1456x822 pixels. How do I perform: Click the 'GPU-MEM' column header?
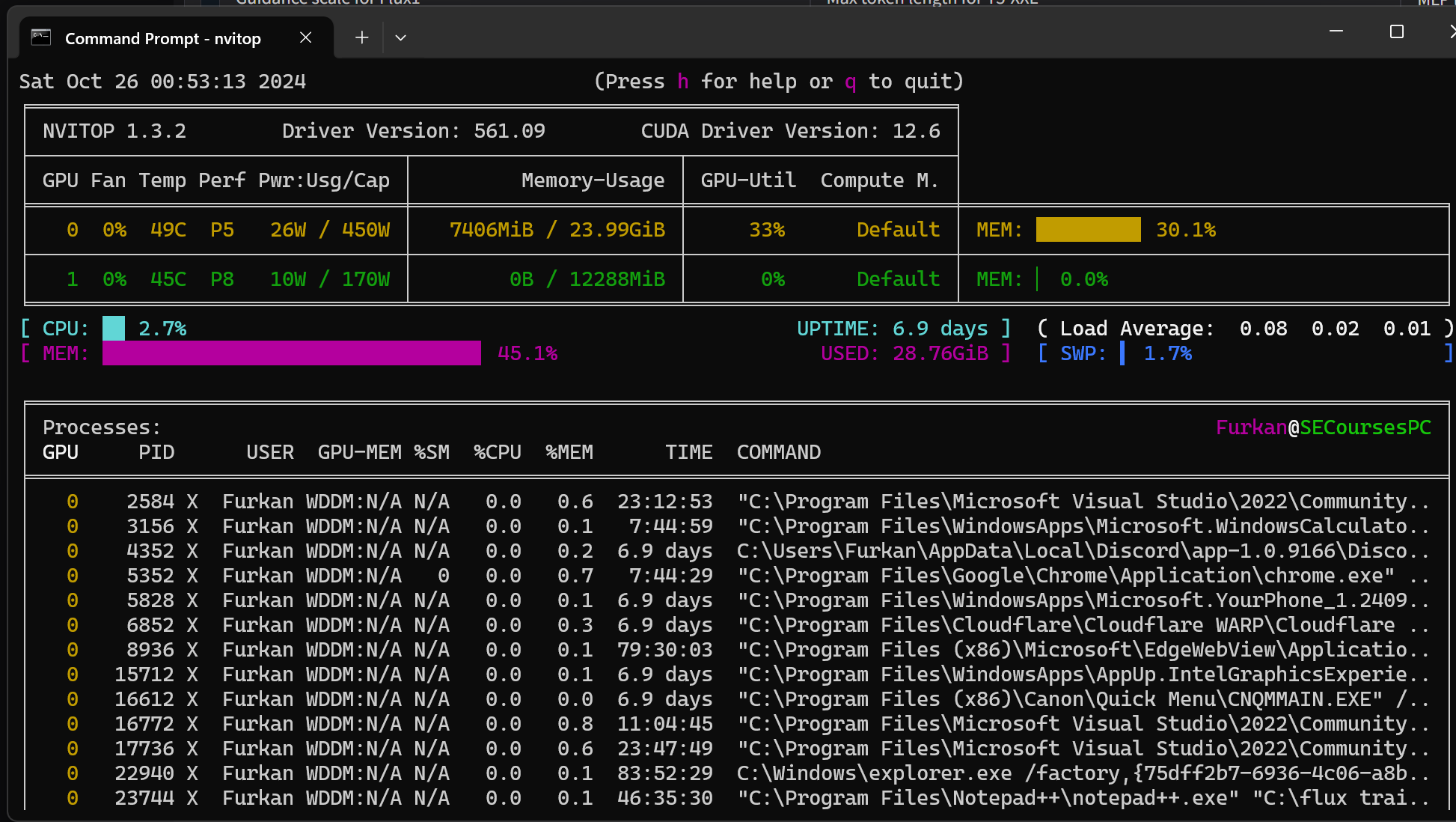[x=360, y=452]
